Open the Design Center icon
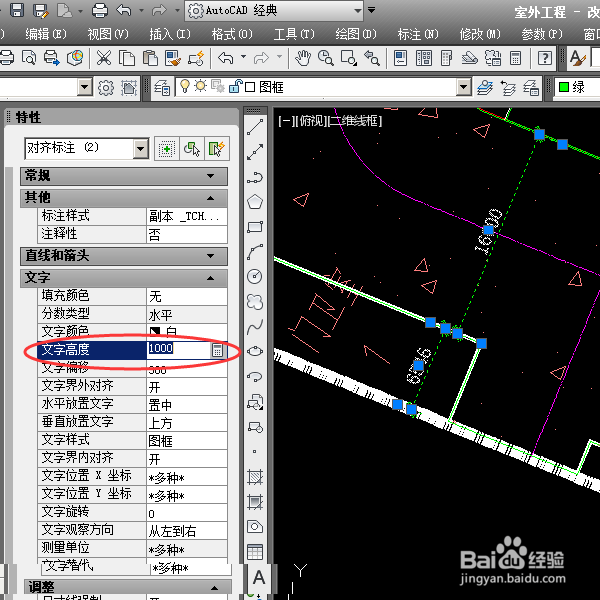This screenshot has width=600, height=600. [x=424, y=58]
